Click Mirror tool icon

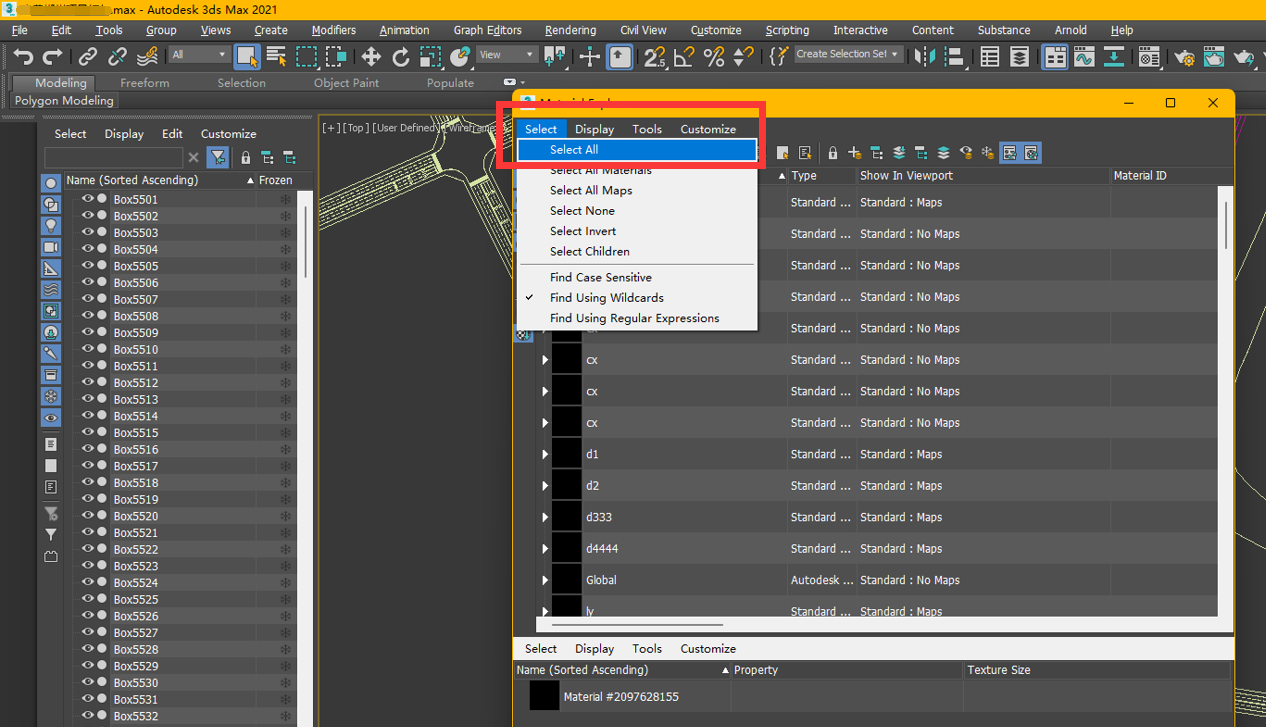click(925, 56)
